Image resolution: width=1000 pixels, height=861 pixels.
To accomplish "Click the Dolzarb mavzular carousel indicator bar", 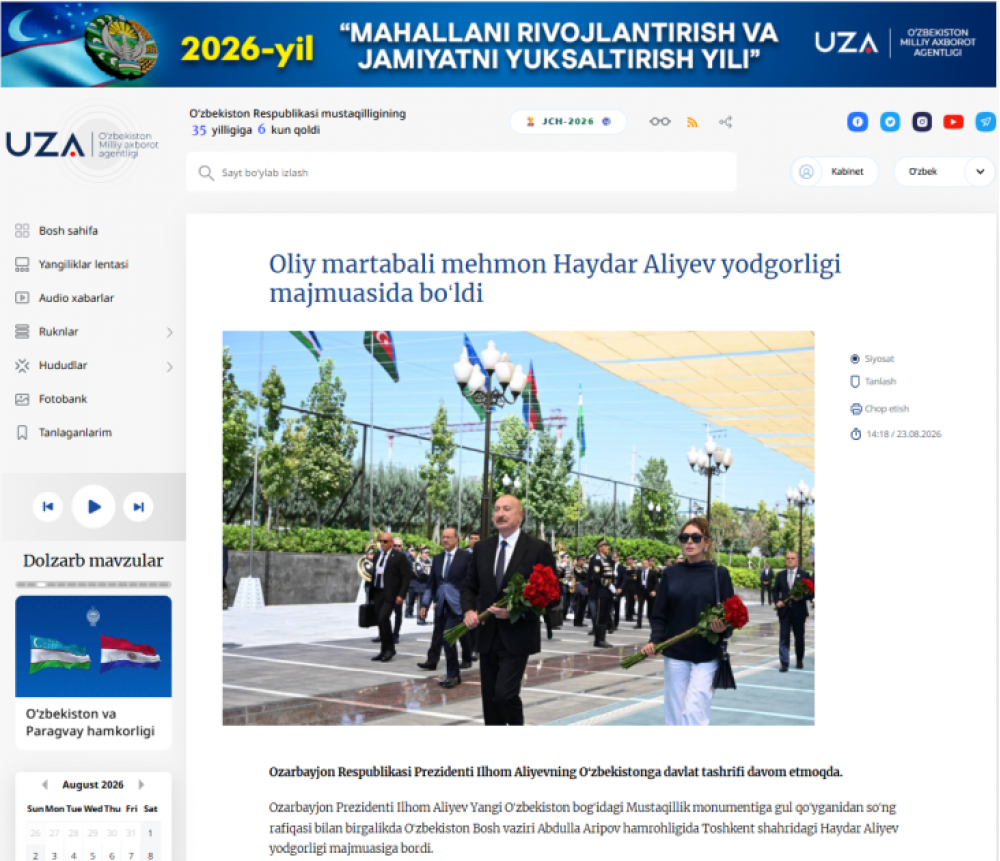I will point(93,584).
